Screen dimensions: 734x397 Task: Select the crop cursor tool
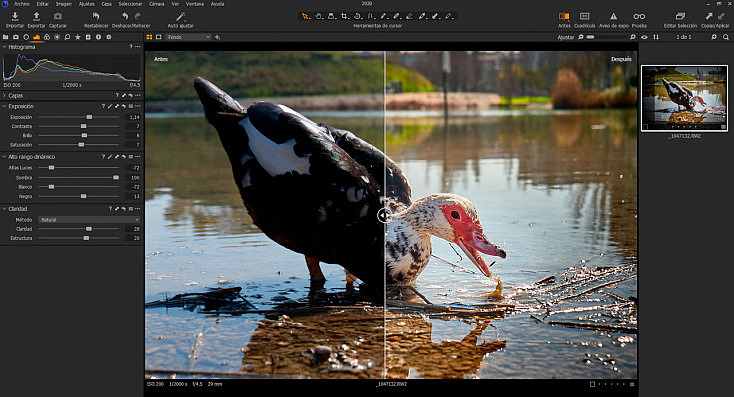345,16
